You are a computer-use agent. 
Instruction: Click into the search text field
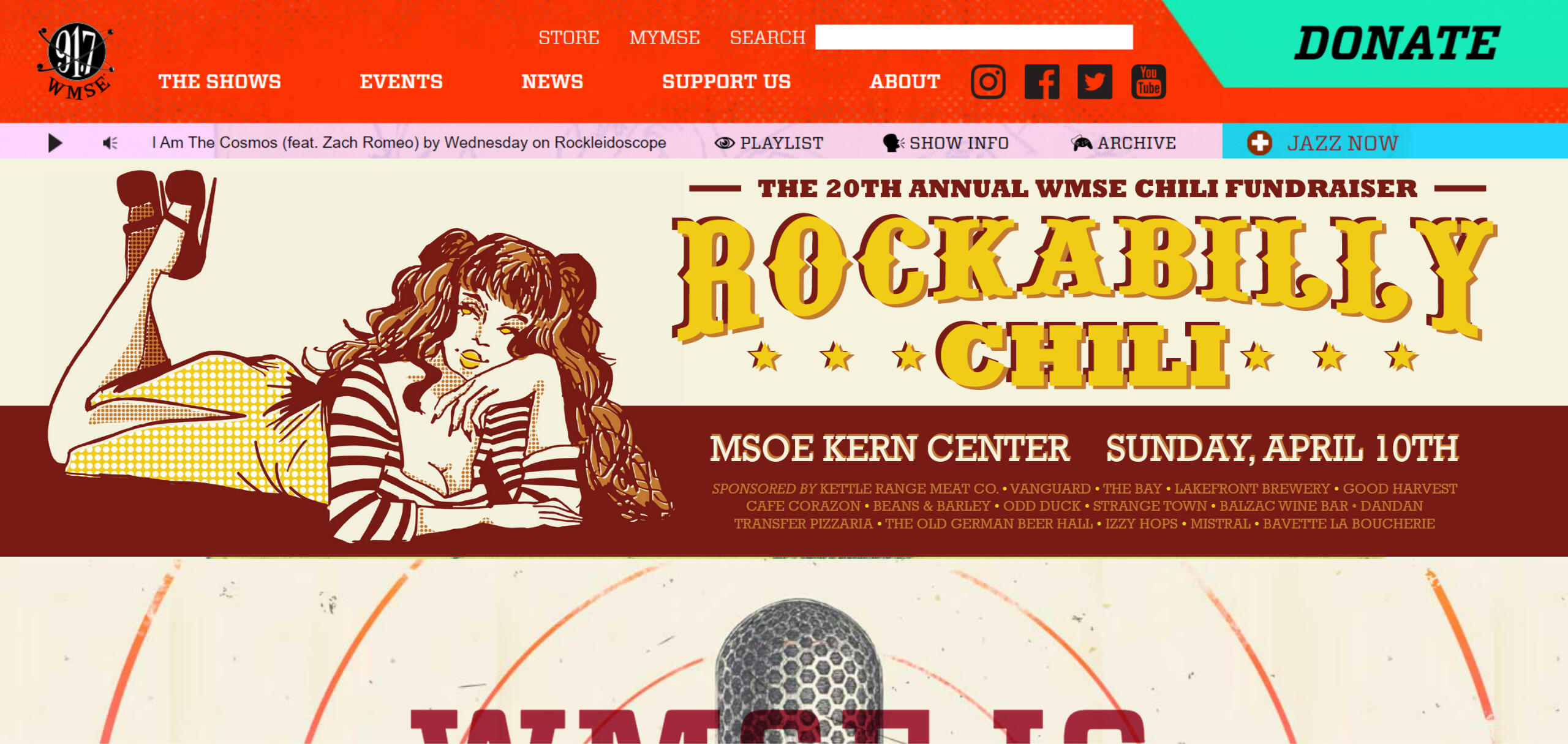[x=974, y=37]
